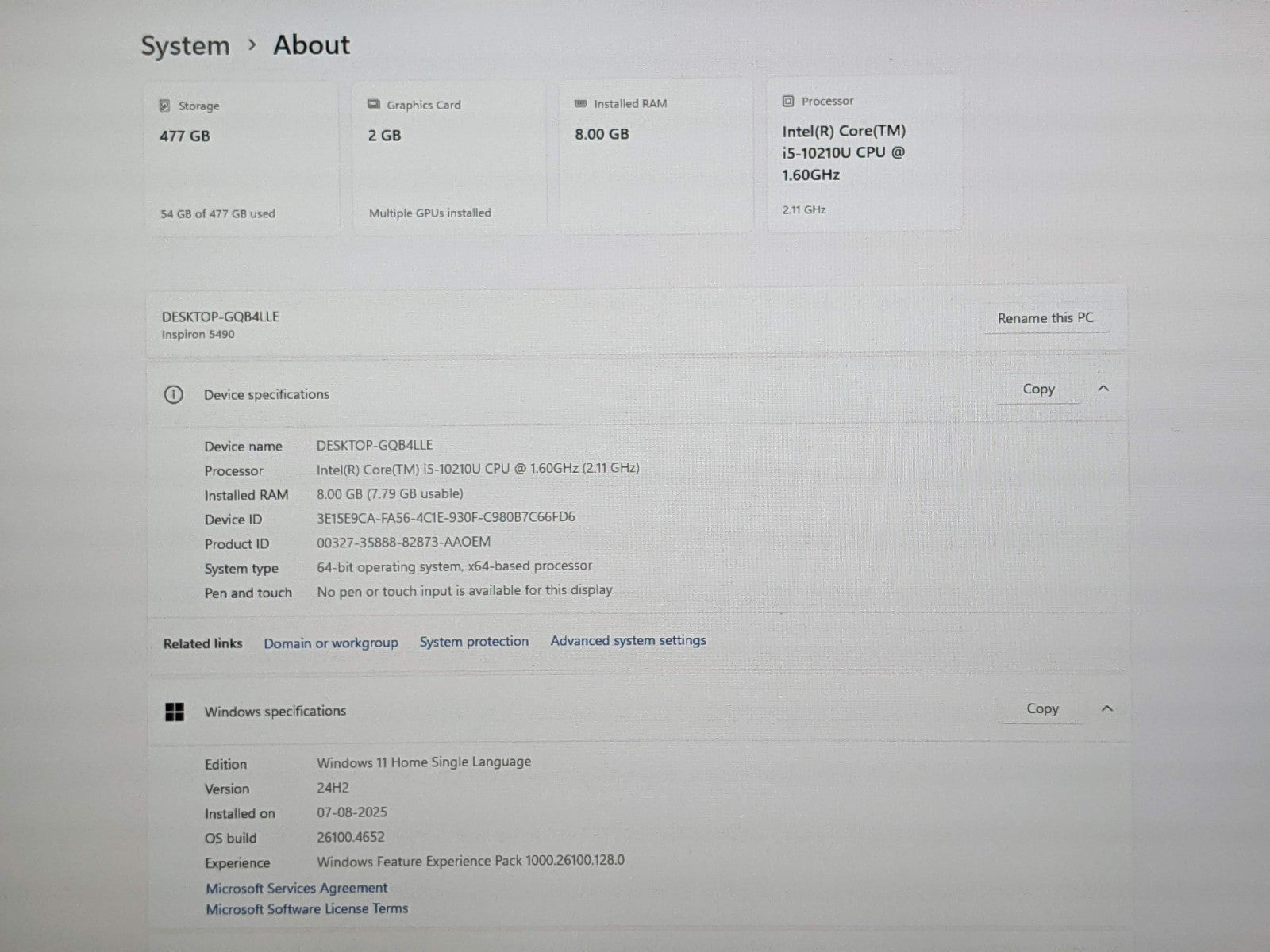
Task: Open Microsoft Software License Terms
Action: [306, 909]
